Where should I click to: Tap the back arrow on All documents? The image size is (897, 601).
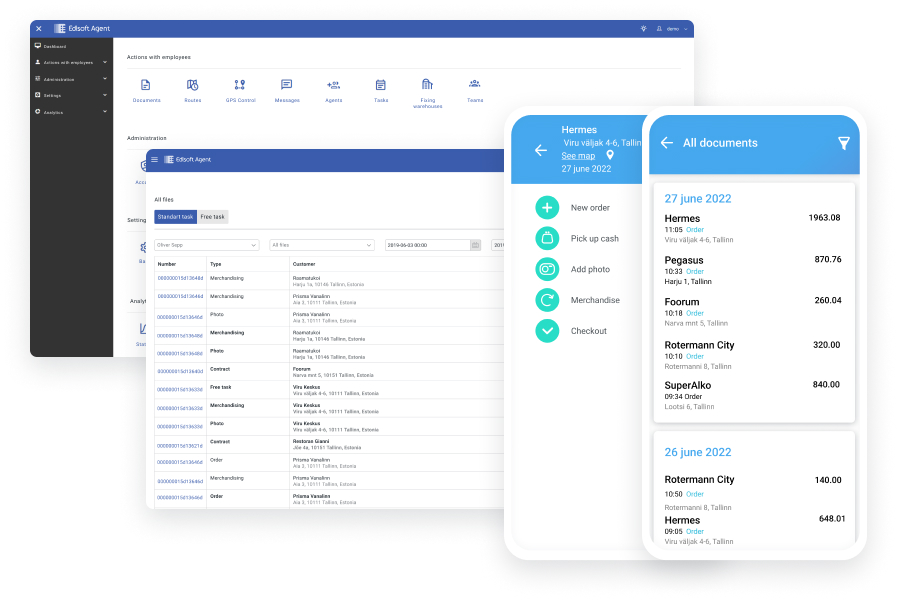click(667, 143)
